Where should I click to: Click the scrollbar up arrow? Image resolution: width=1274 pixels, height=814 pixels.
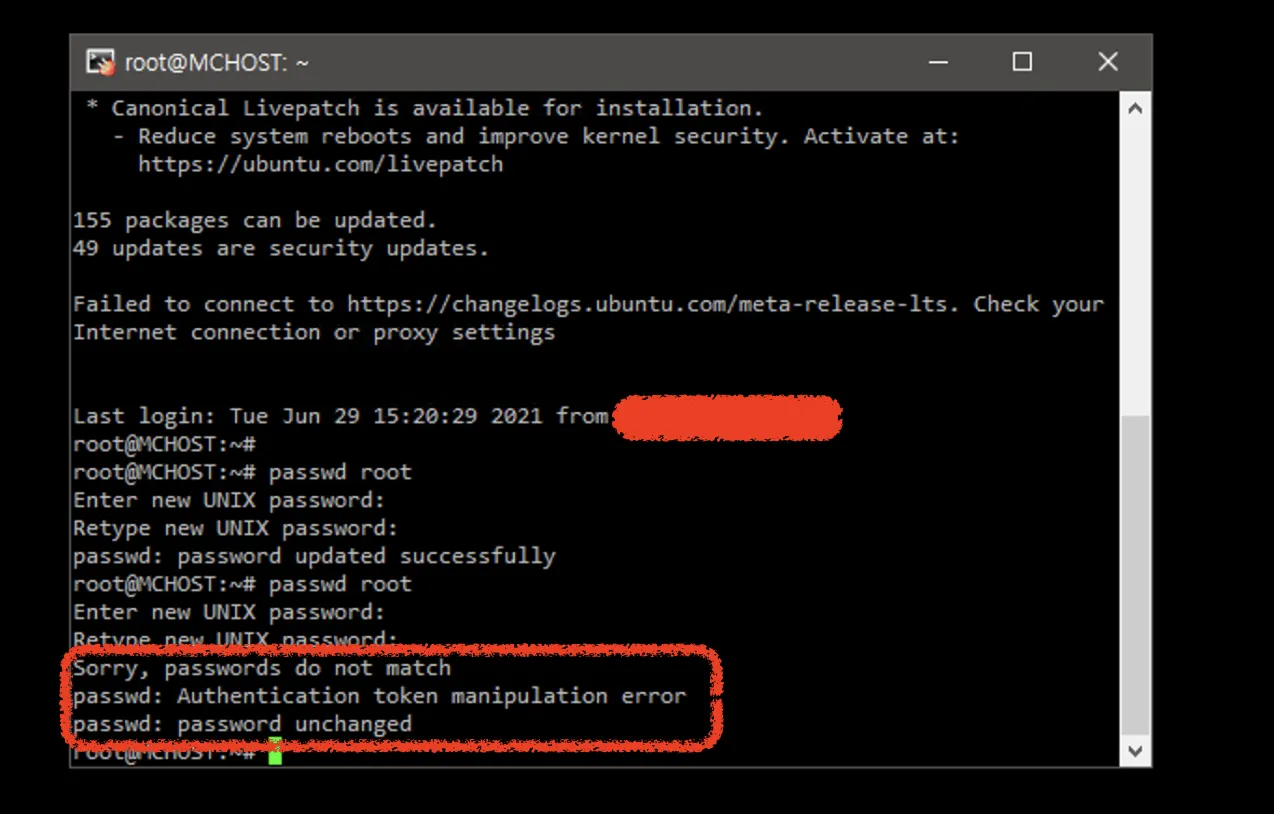pos(1135,108)
